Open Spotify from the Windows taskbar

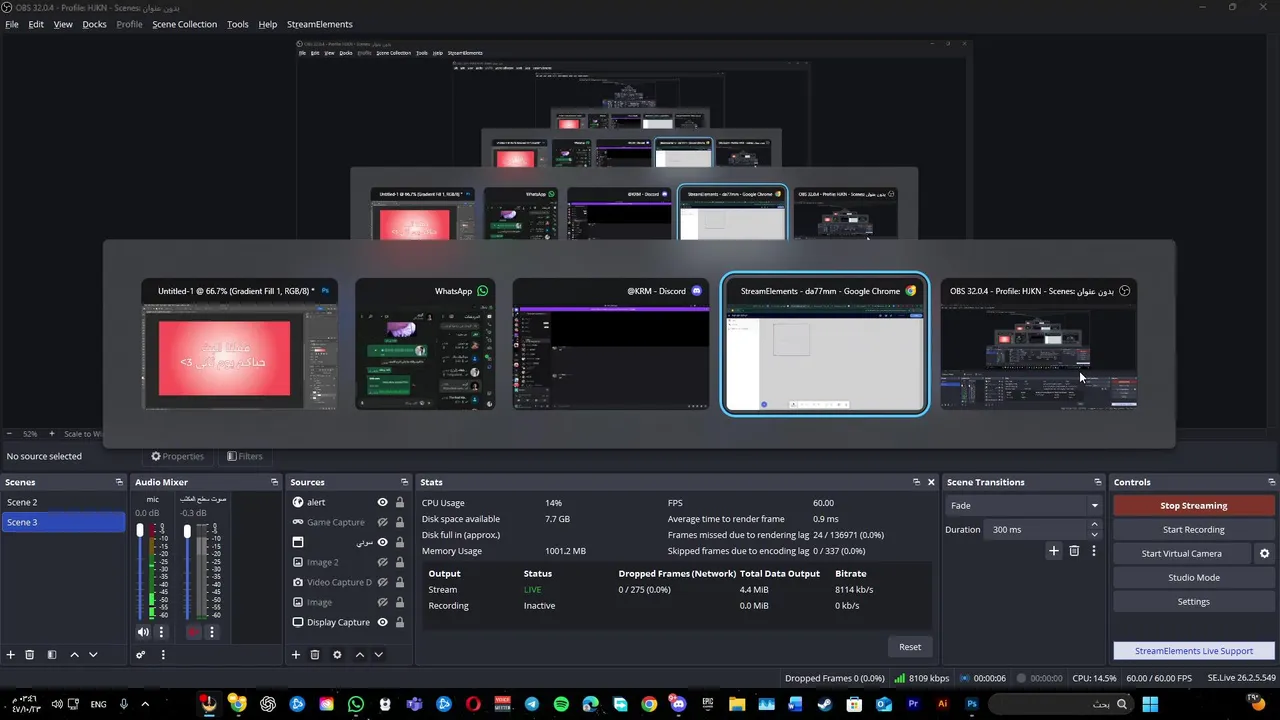561,704
